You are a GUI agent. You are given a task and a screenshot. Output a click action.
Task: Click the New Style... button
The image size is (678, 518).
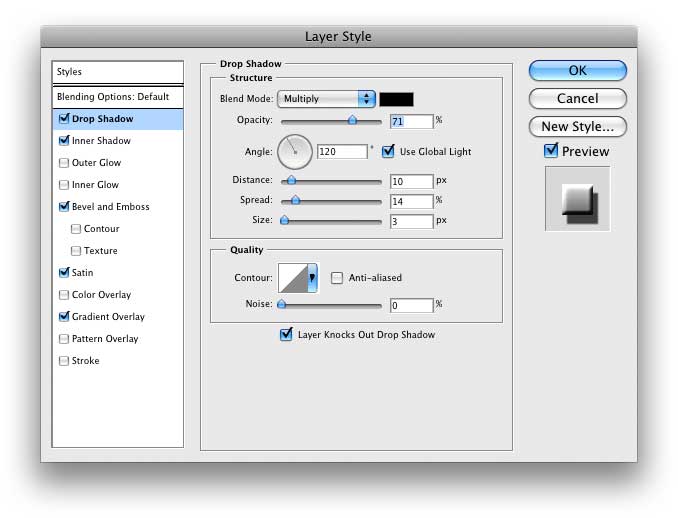point(578,127)
